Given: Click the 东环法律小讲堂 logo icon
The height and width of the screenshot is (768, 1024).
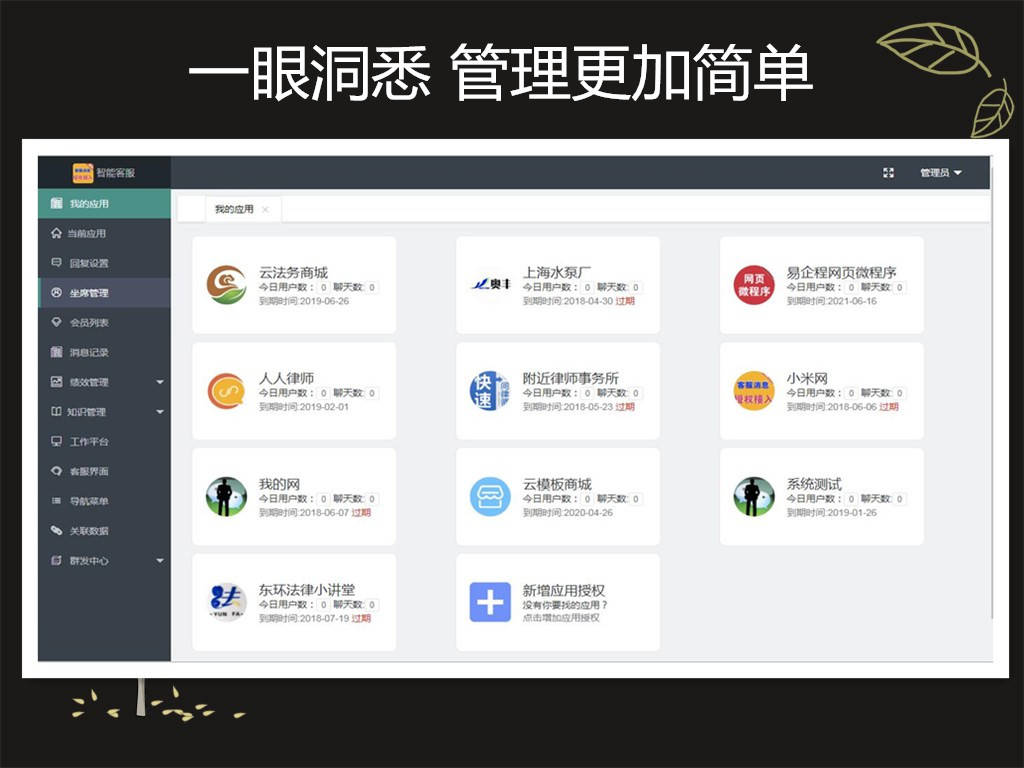Looking at the screenshot, I should 226,602.
